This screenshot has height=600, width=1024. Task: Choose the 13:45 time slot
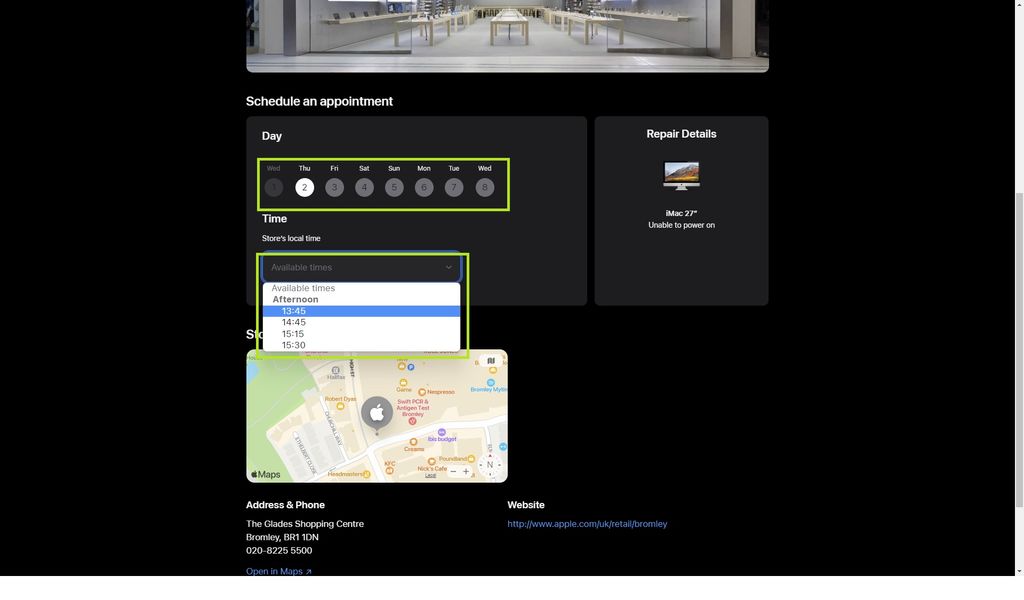[x=362, y=311]
